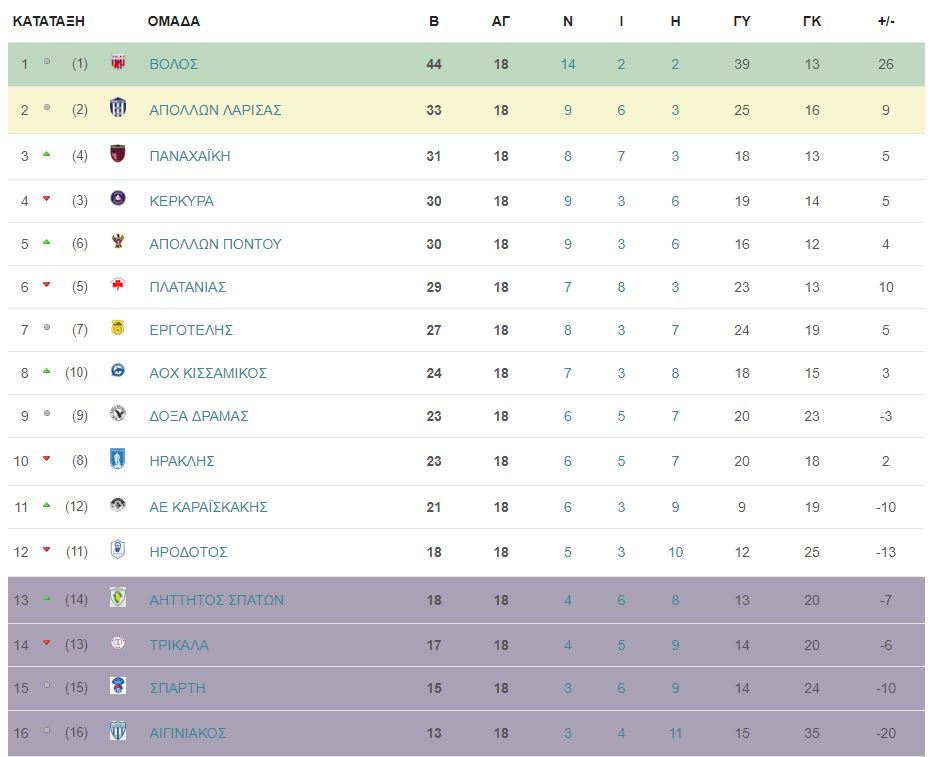
Task: Open the ΑΟΧ ΚΙΣΣΑΜΙΚΟΣ team link
Action: click(x=207, y=373)
